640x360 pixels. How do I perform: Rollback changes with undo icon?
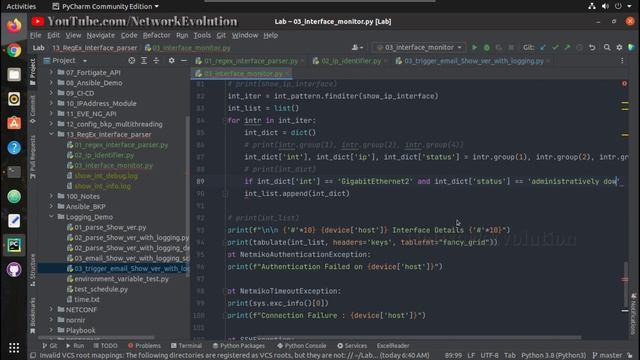[592, 48]
